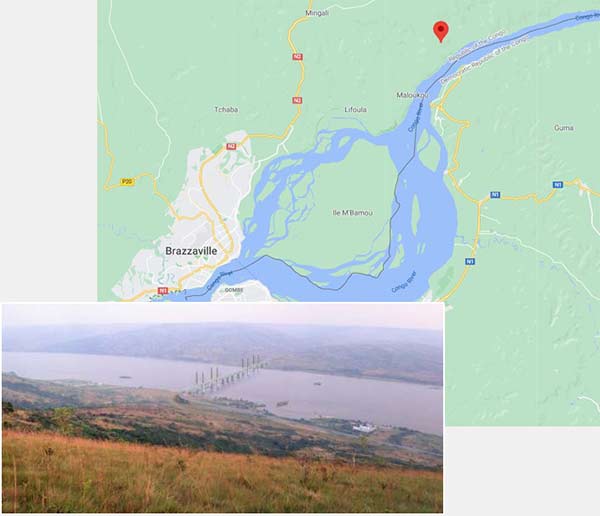Click the Lifoula place label
The width and height of the screenshot is (600, 516).
(355, 109)
